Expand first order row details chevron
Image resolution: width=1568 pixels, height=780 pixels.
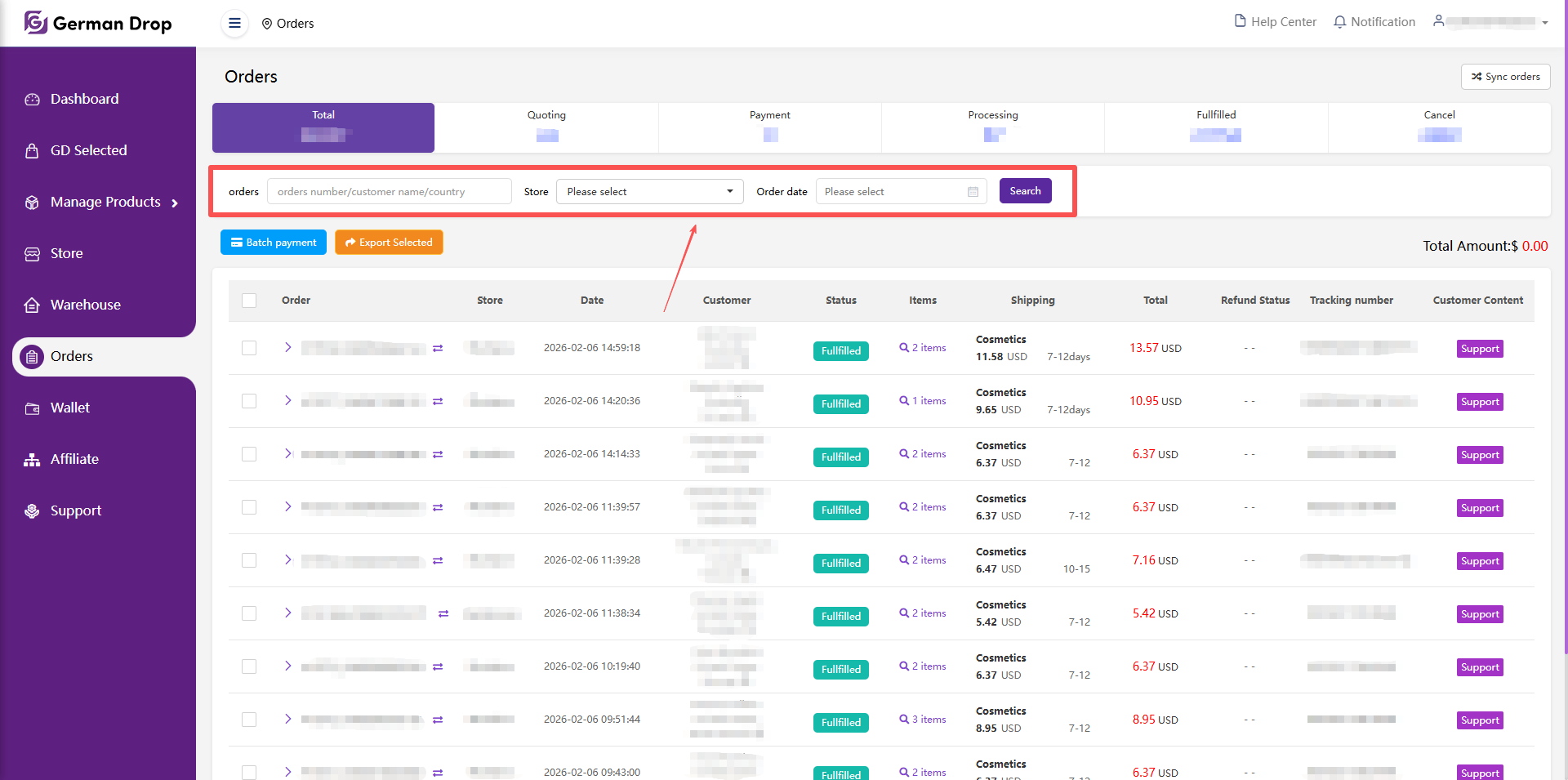click(x=287, y=347)
